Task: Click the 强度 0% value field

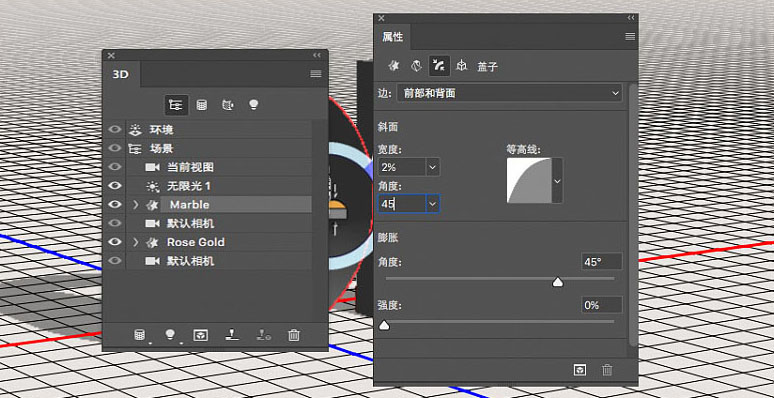Action: (x=602, y=305)
